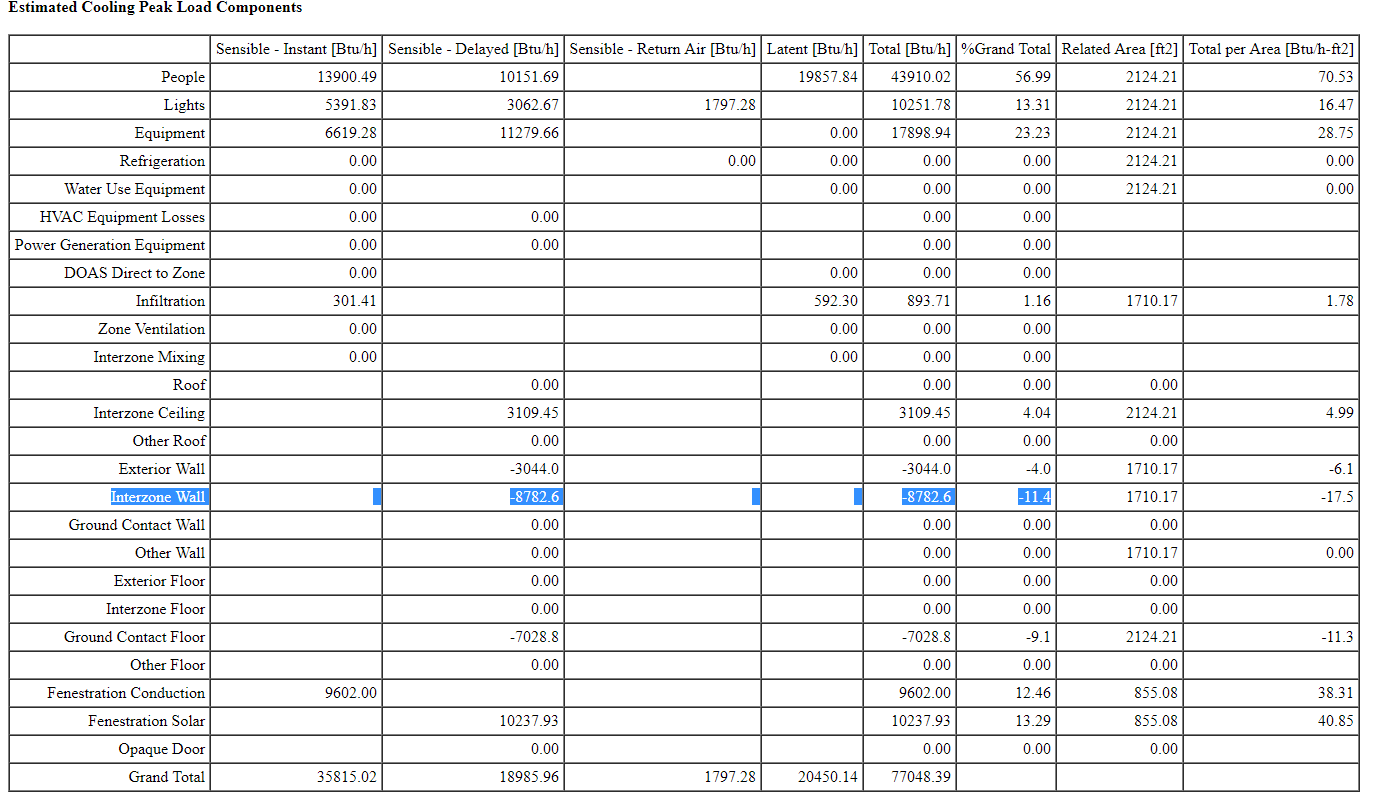Click the Other Wall row label

(x=170, y=553)
